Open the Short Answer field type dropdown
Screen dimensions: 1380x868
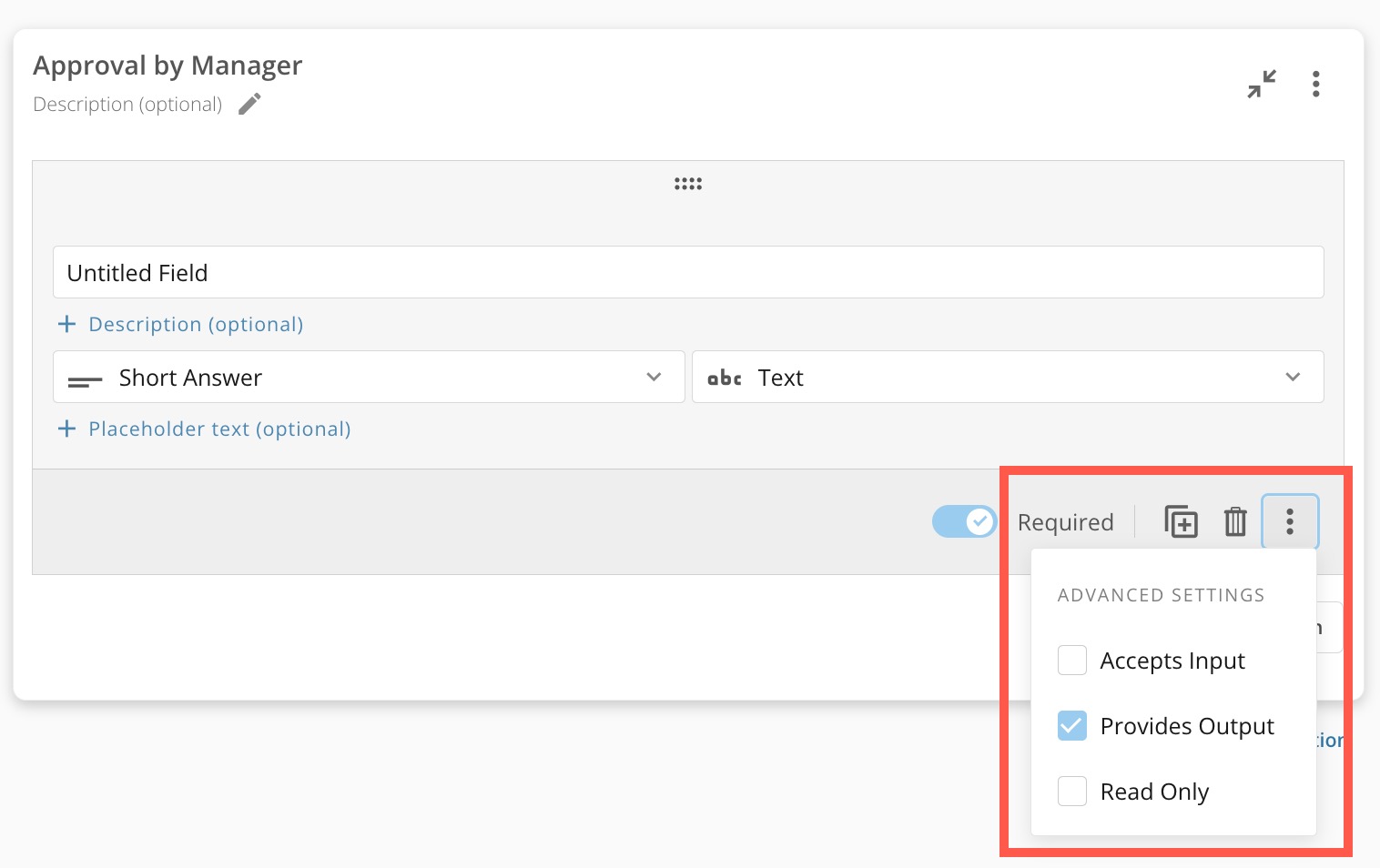click(x=369, y=377)
